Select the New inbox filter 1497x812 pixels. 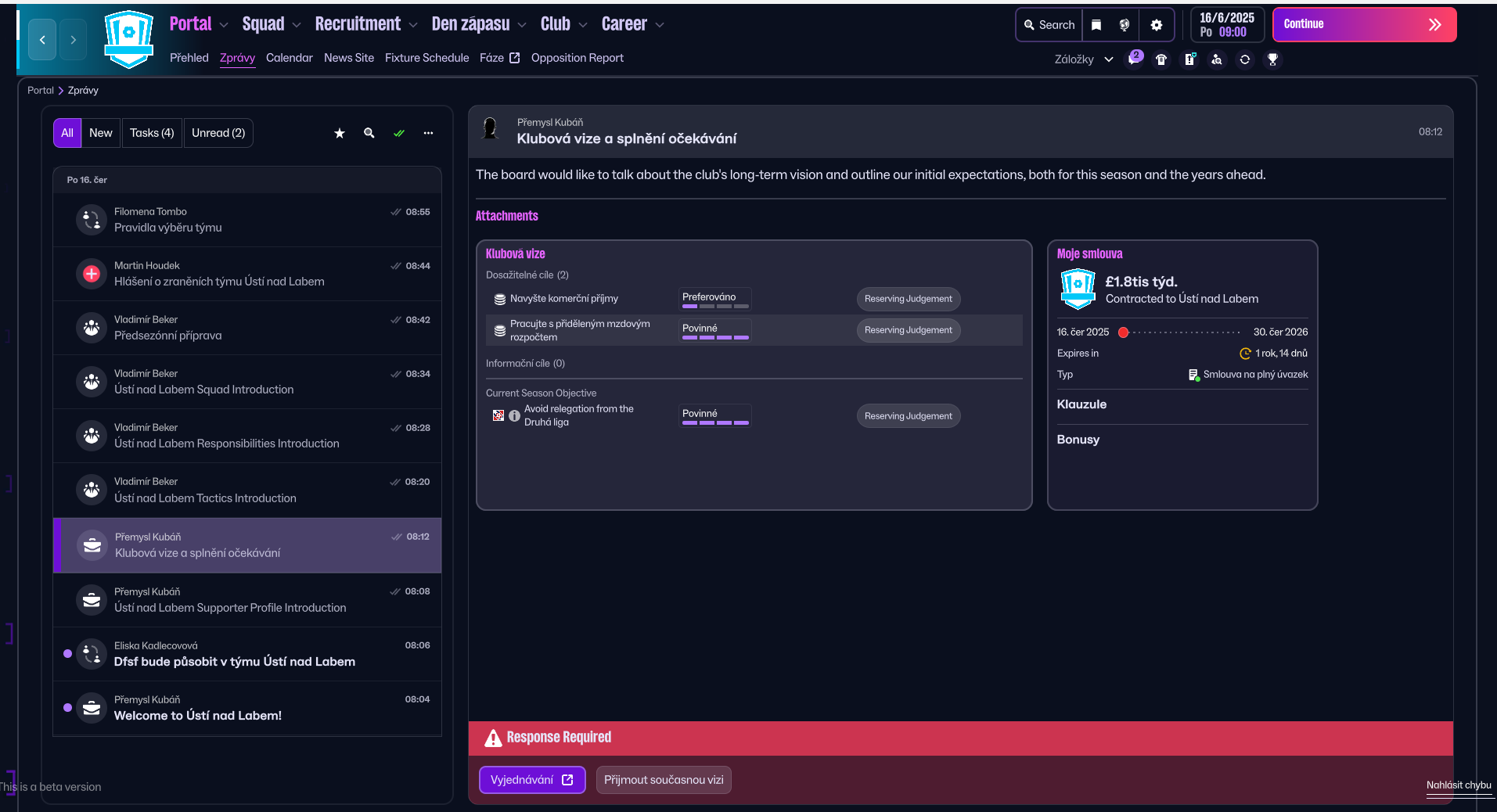click(x=101, y=134)
